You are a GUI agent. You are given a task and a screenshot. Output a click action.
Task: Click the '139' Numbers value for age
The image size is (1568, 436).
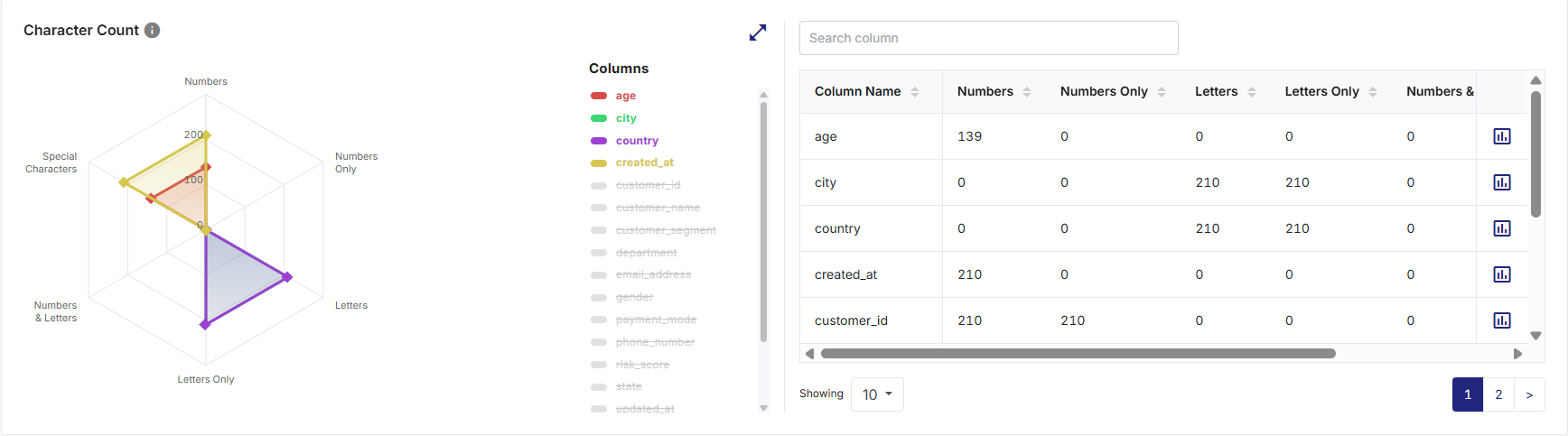coord(969,136)
